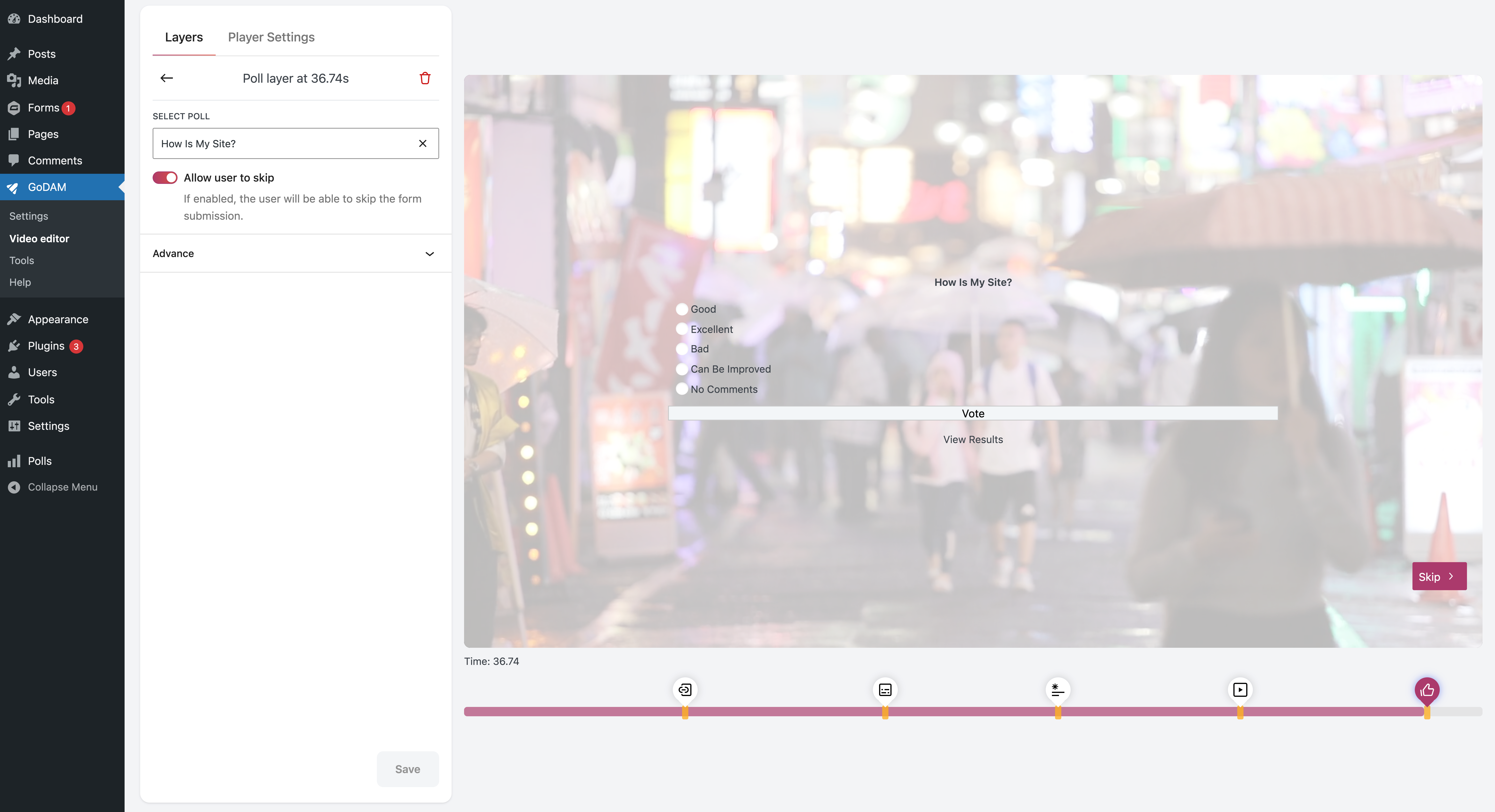Select the Excellent poll option
This screenshot has width=1495, height=812.
pos(682,329)
